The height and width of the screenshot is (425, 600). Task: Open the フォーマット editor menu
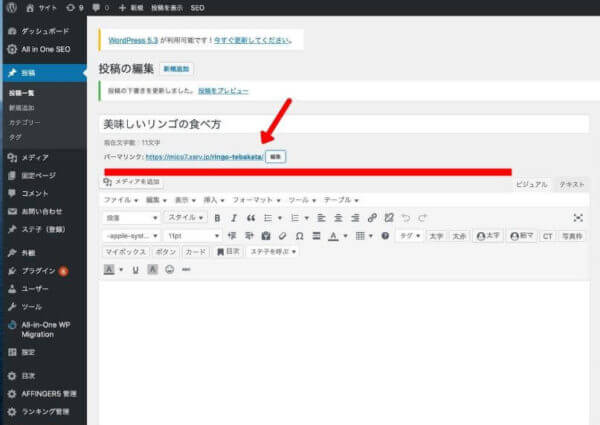(x=256, y=200)
